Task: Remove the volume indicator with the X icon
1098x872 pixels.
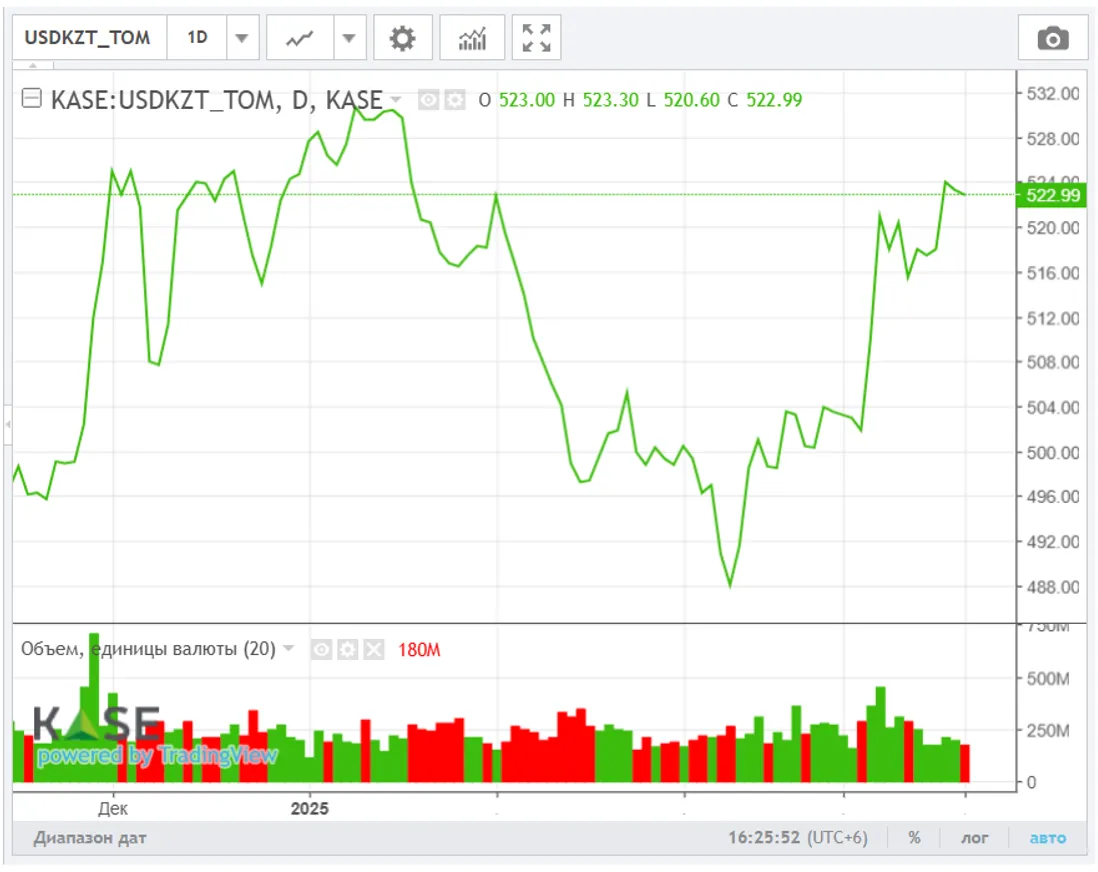Action: [x=373, y=650]
